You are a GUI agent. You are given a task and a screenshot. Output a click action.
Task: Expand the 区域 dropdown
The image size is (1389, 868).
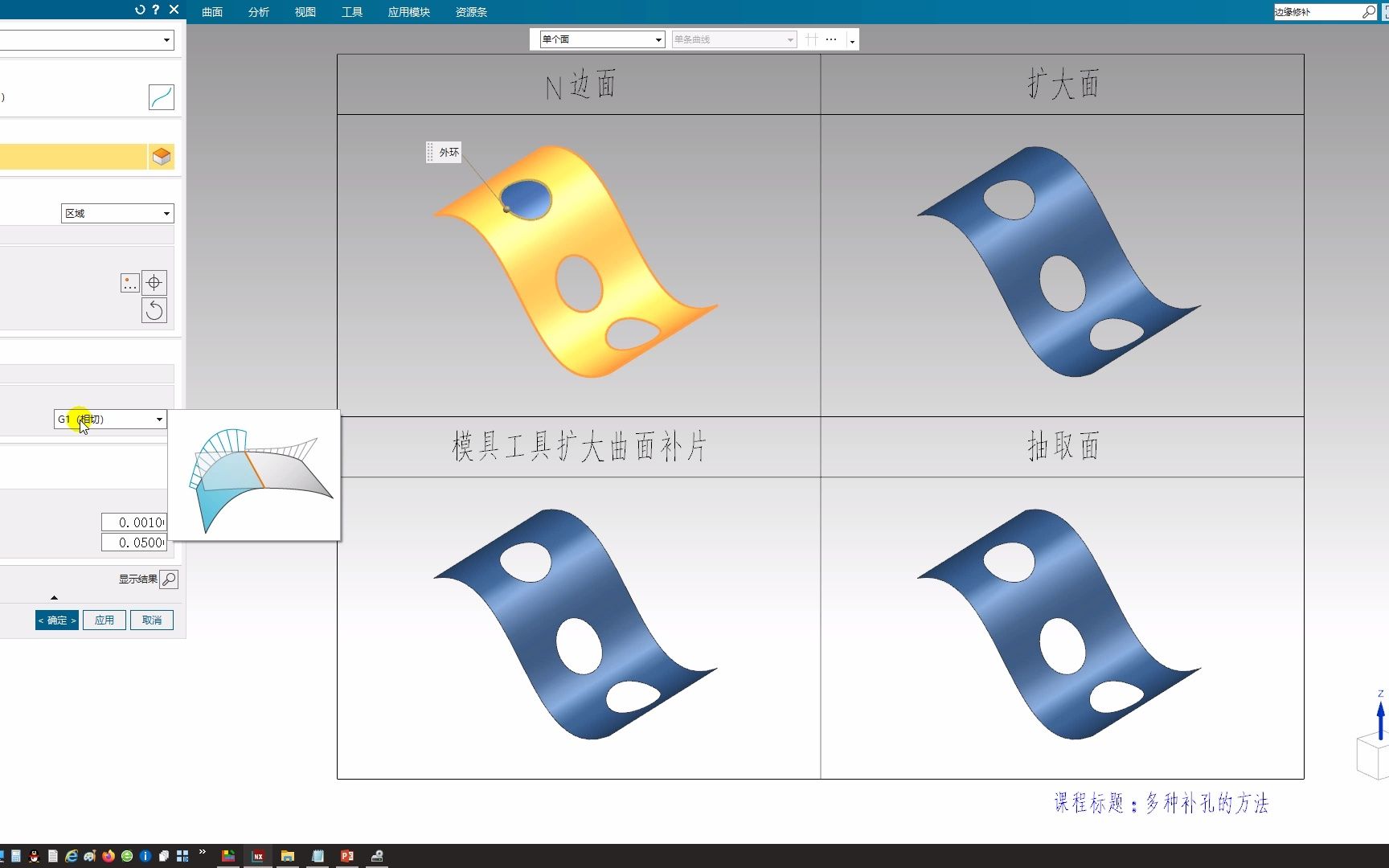pos(117,213)
